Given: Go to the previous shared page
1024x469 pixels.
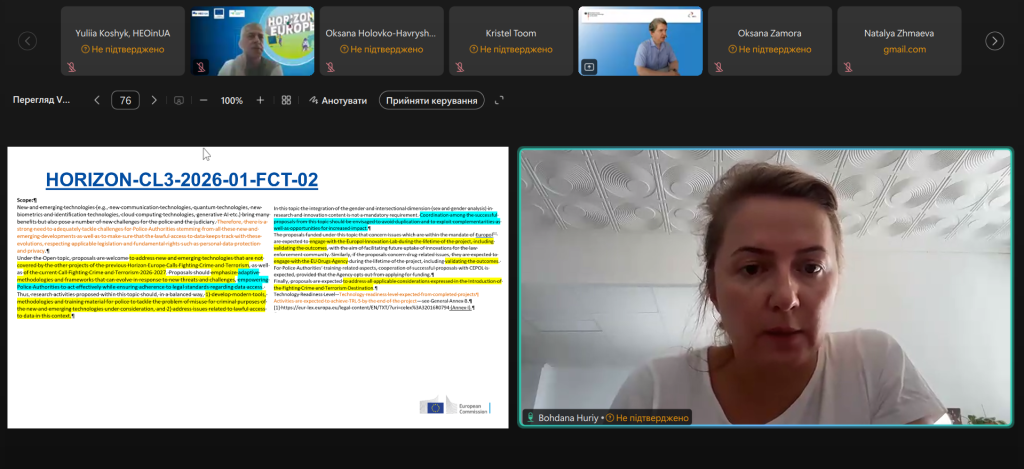Looking at the screenshot, I should click(x=97, y=101).
